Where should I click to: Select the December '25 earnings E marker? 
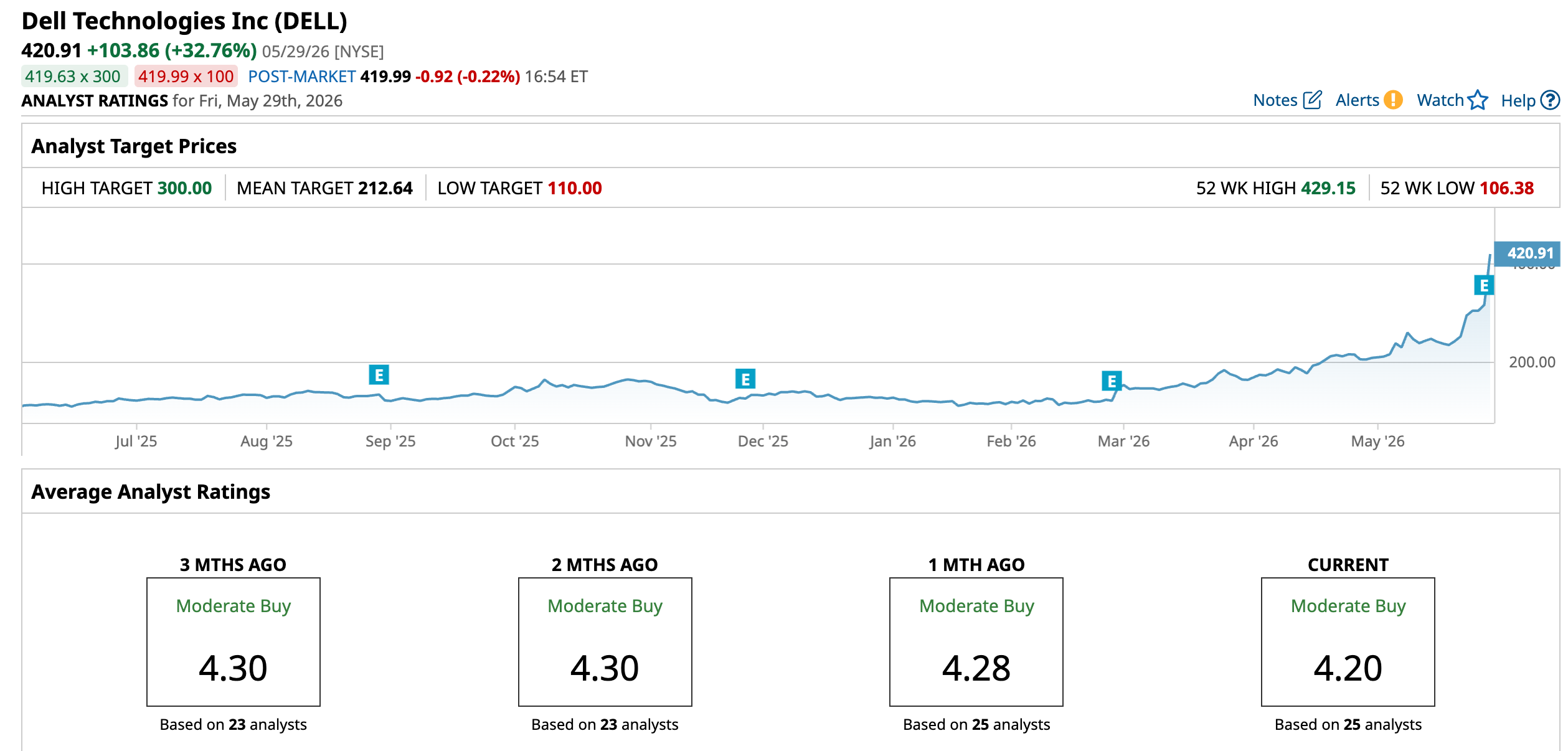745,379
